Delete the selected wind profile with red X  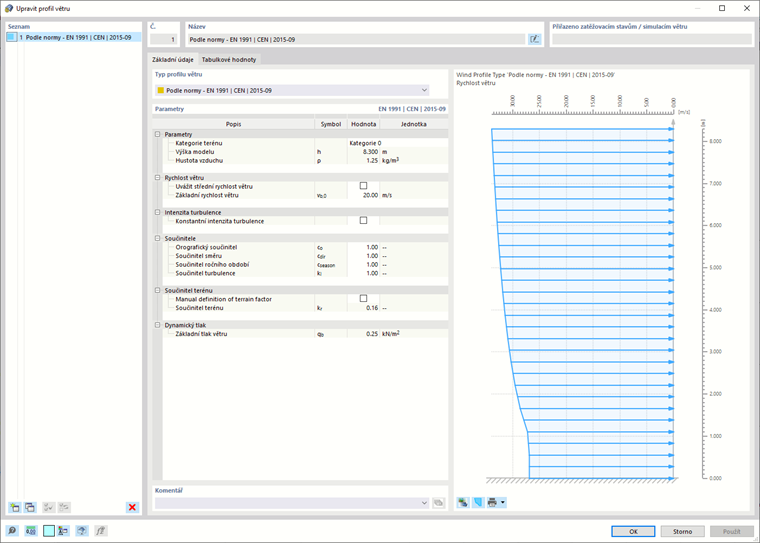pos(132,507)
